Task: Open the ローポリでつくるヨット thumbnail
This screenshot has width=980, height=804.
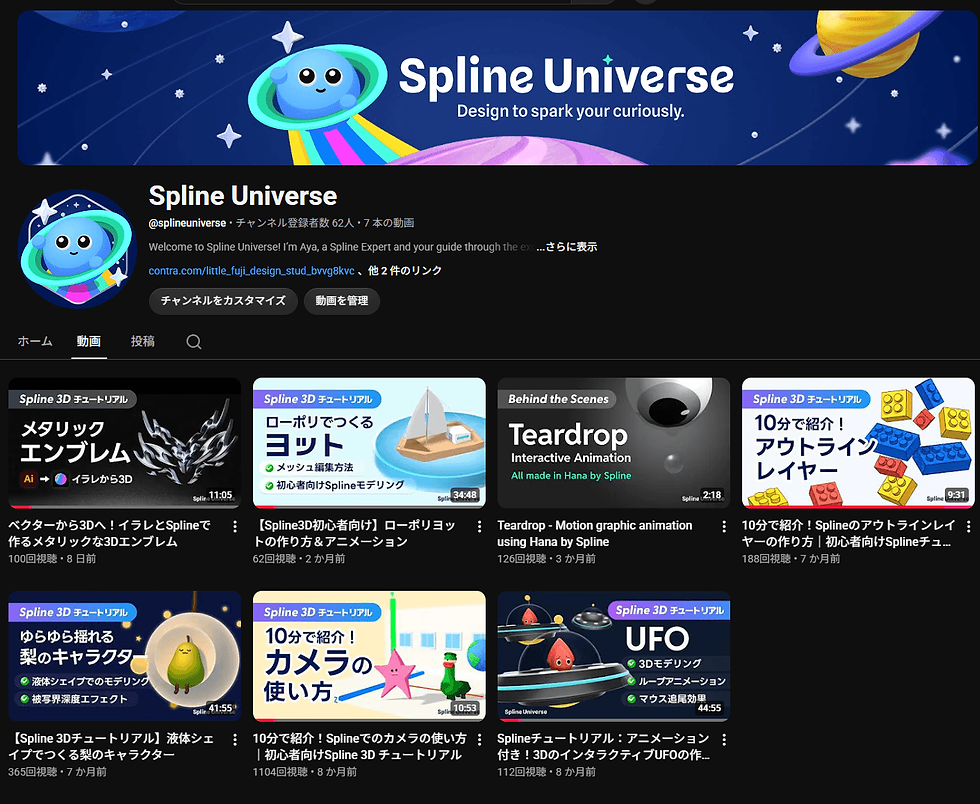Action: pos(369,443)
